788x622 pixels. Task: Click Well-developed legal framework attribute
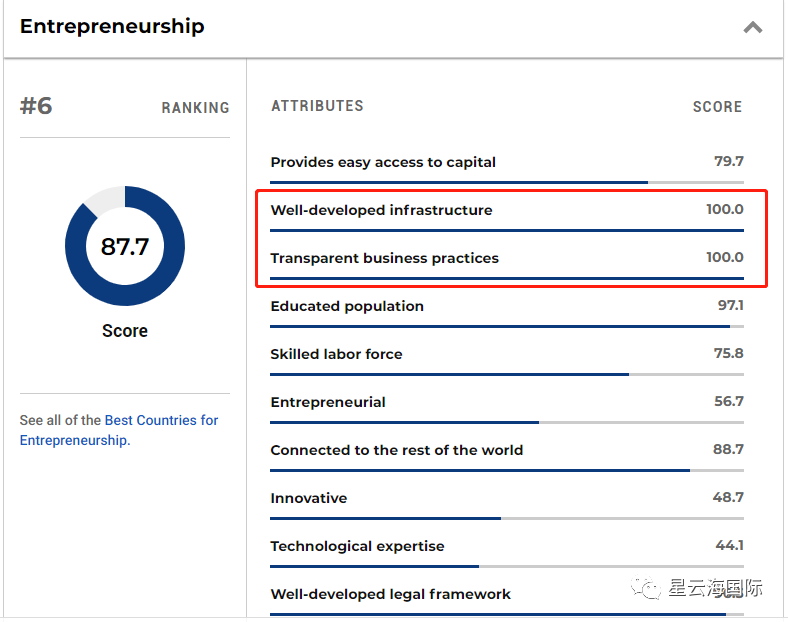click(390, 594)
